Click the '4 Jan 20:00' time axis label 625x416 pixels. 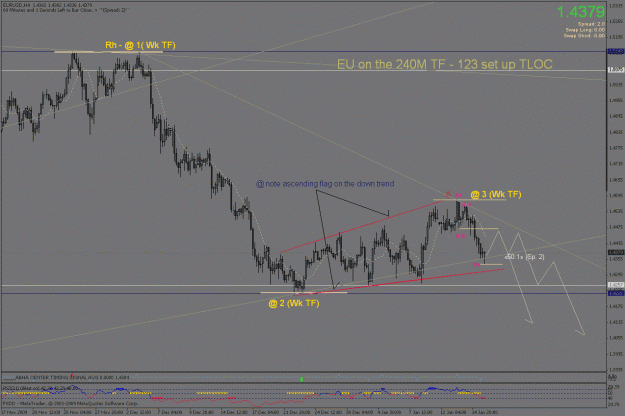389,412
